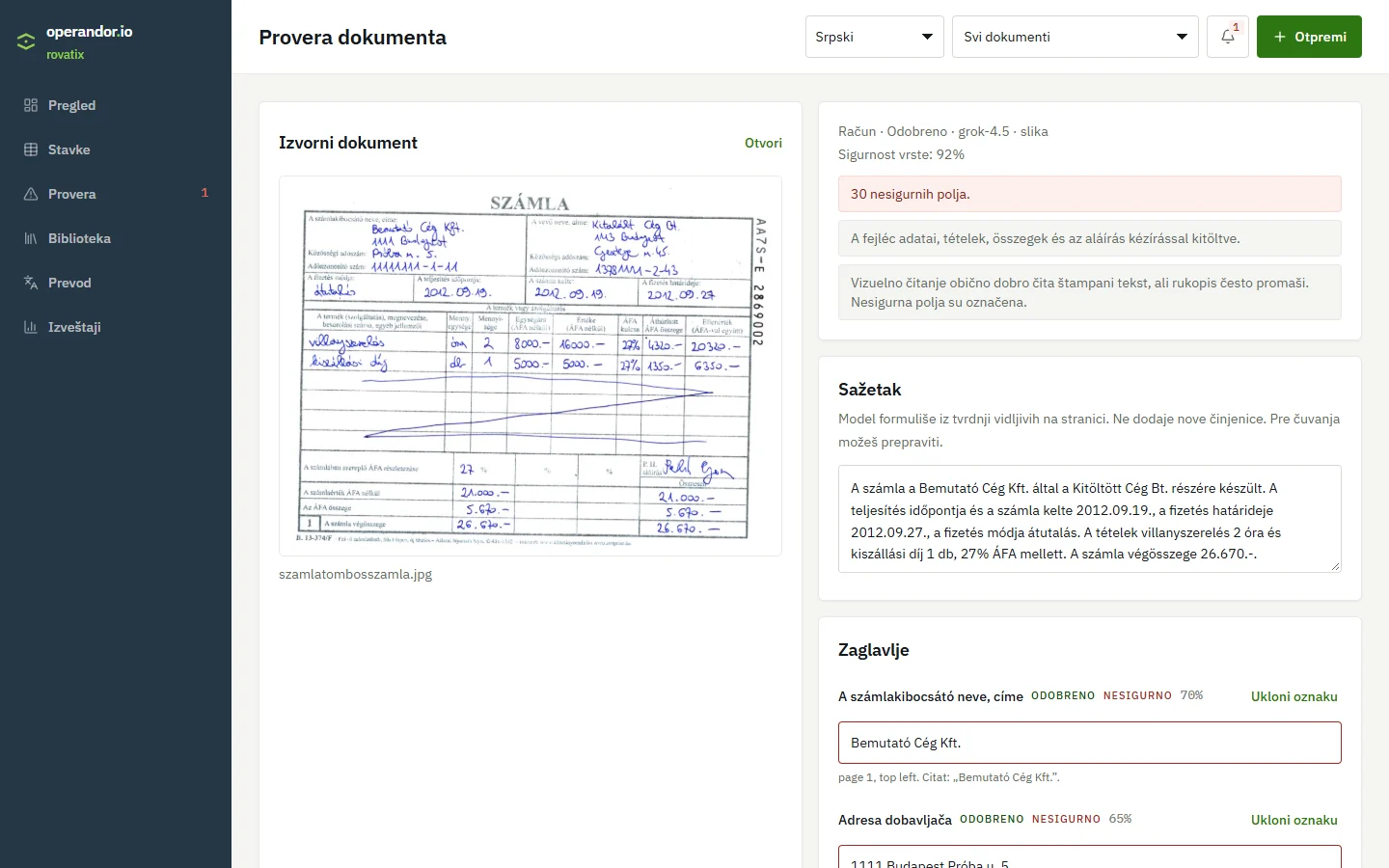Click the ODOBRENO badge next to Adresa dobavljača
The width and height of the screenshot is (1389, 868).
tap(992, 819)
